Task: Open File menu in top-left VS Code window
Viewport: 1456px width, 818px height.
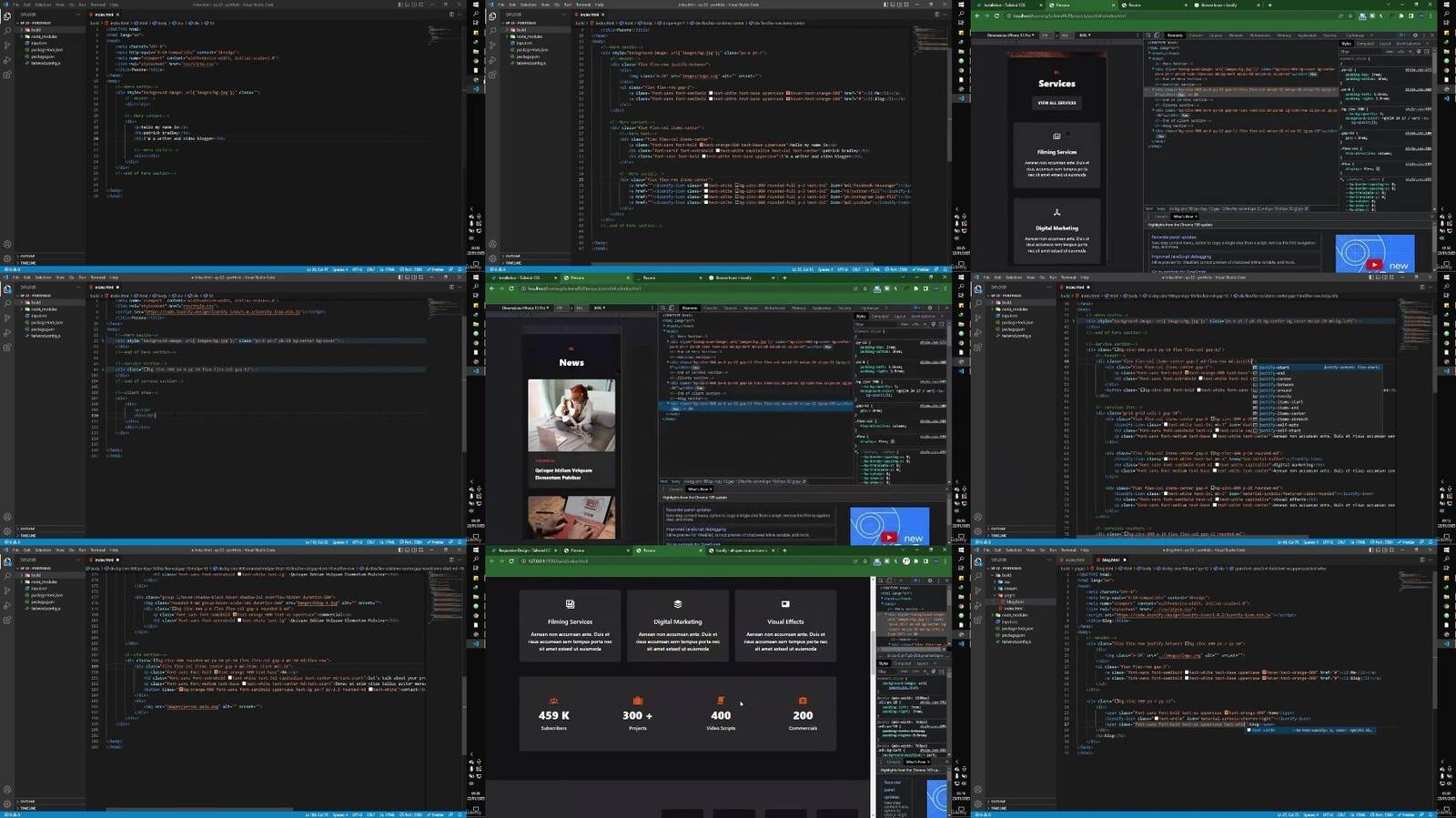Action: (x=15, y=5)
